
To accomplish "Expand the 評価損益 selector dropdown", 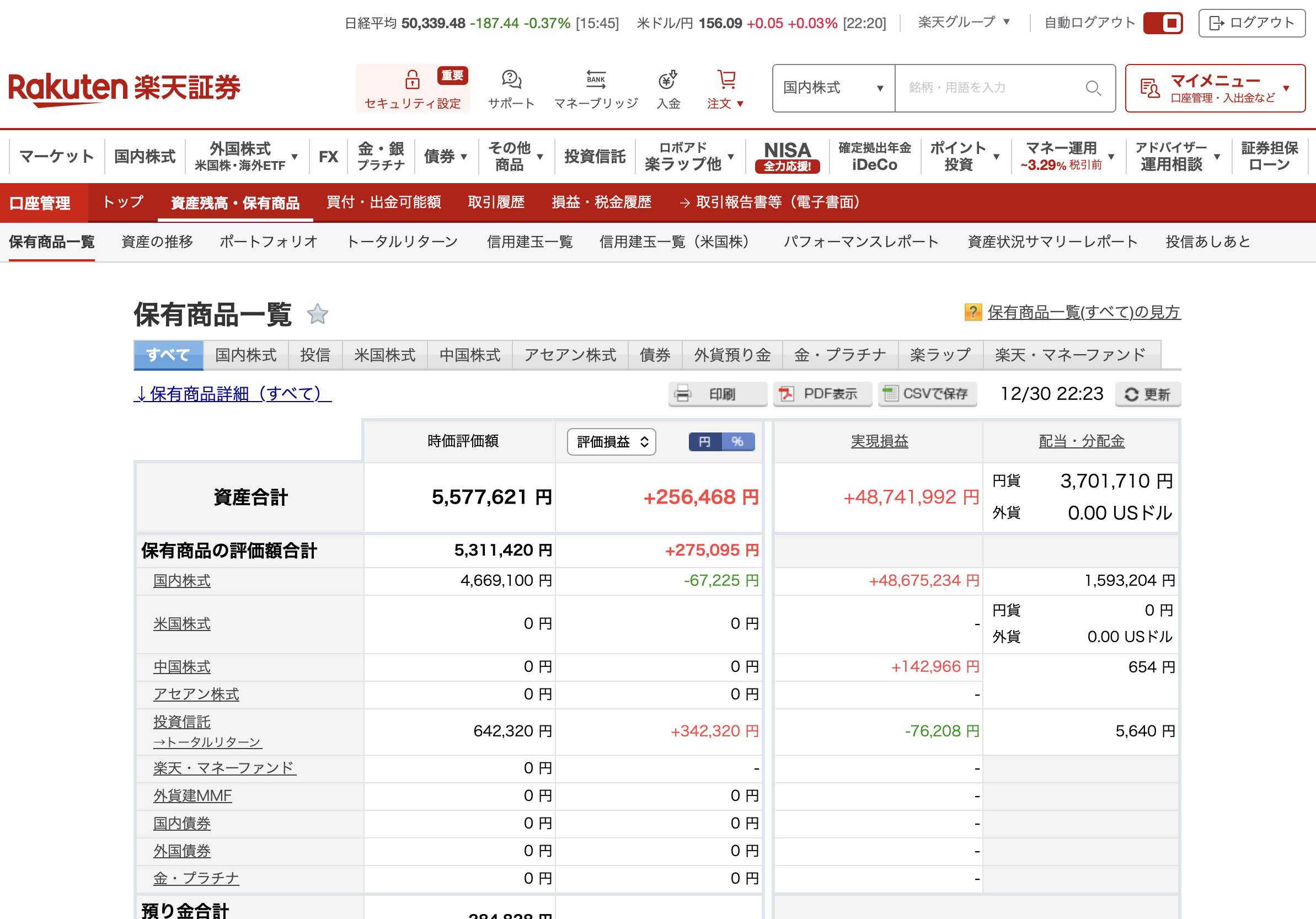I will 611,442.
